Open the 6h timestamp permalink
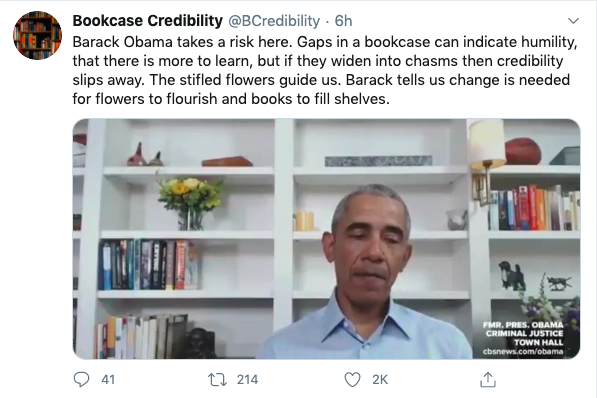 (343, 21)
